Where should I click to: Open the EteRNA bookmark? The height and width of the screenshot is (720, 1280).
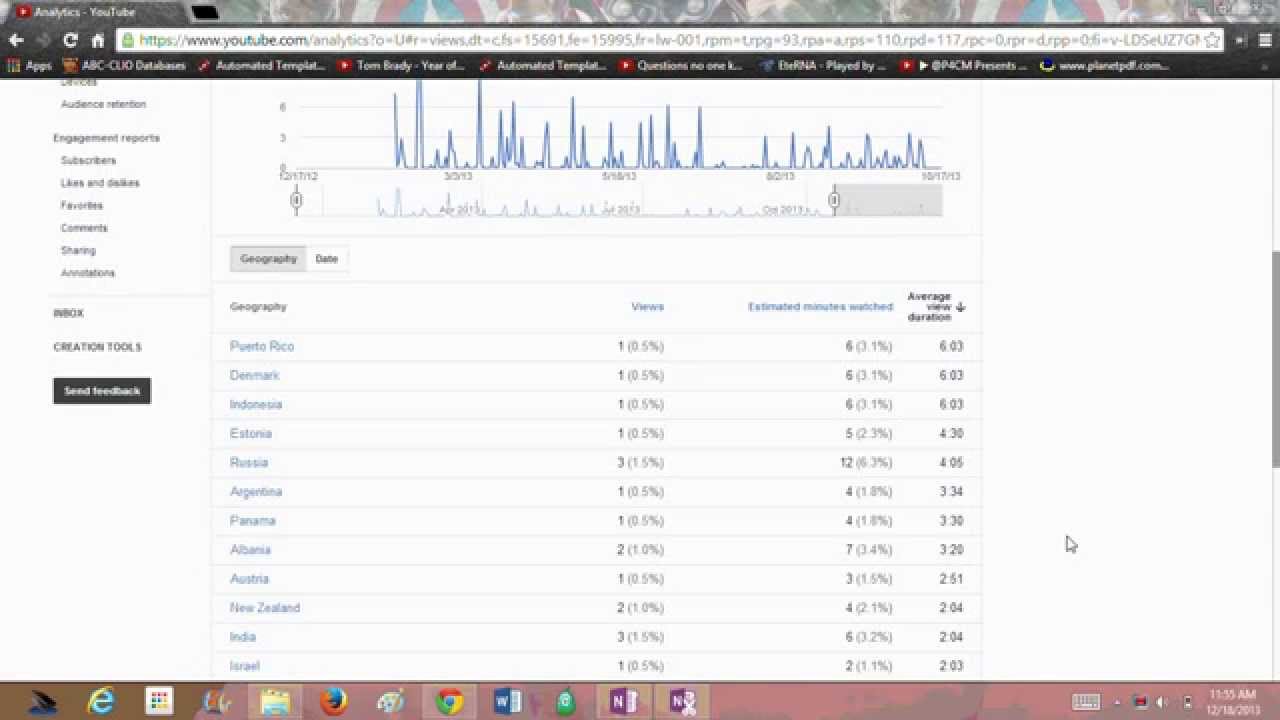click(x=823, y=66)
